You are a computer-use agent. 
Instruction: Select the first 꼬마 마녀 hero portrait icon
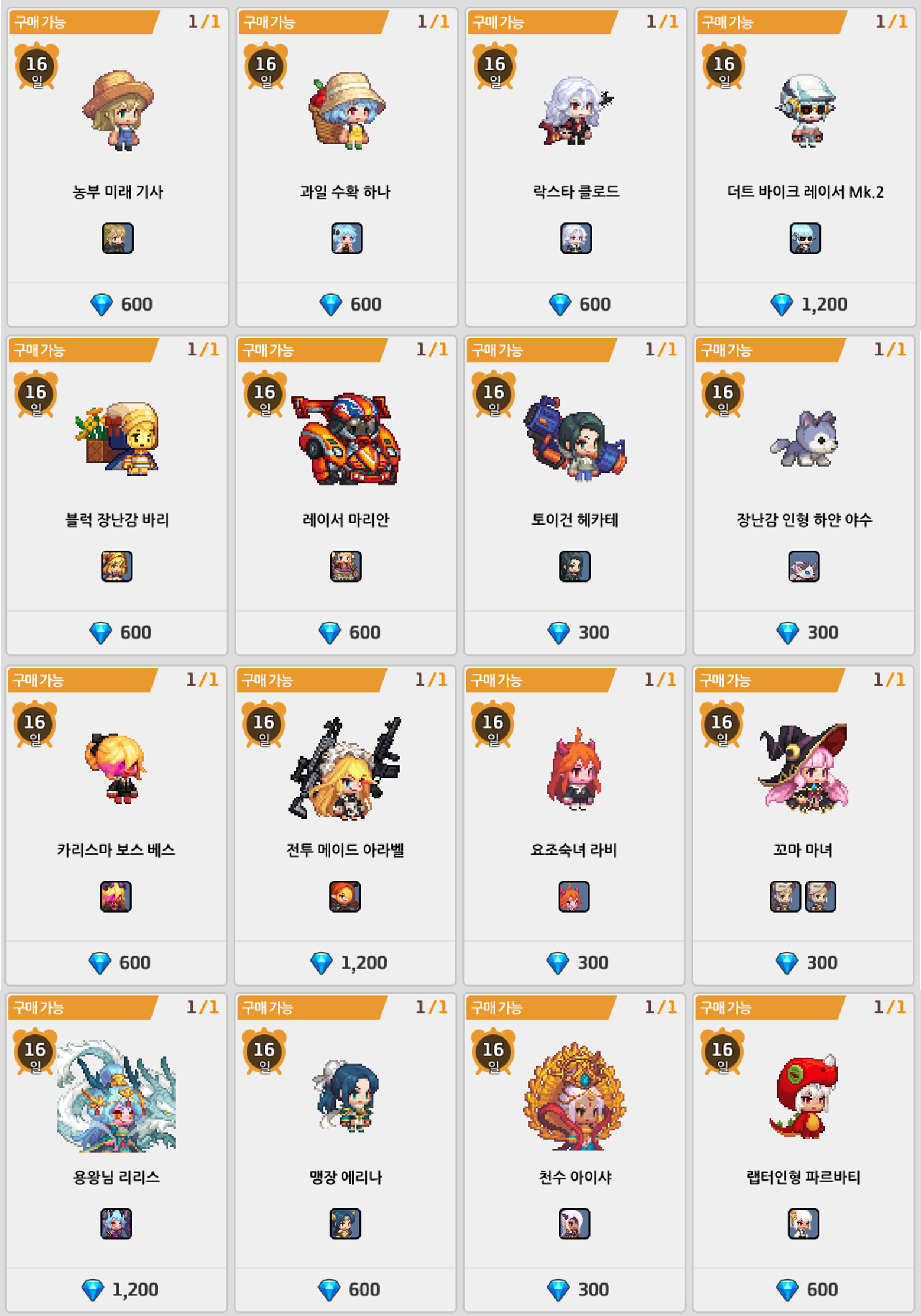(x=785, y=897)
